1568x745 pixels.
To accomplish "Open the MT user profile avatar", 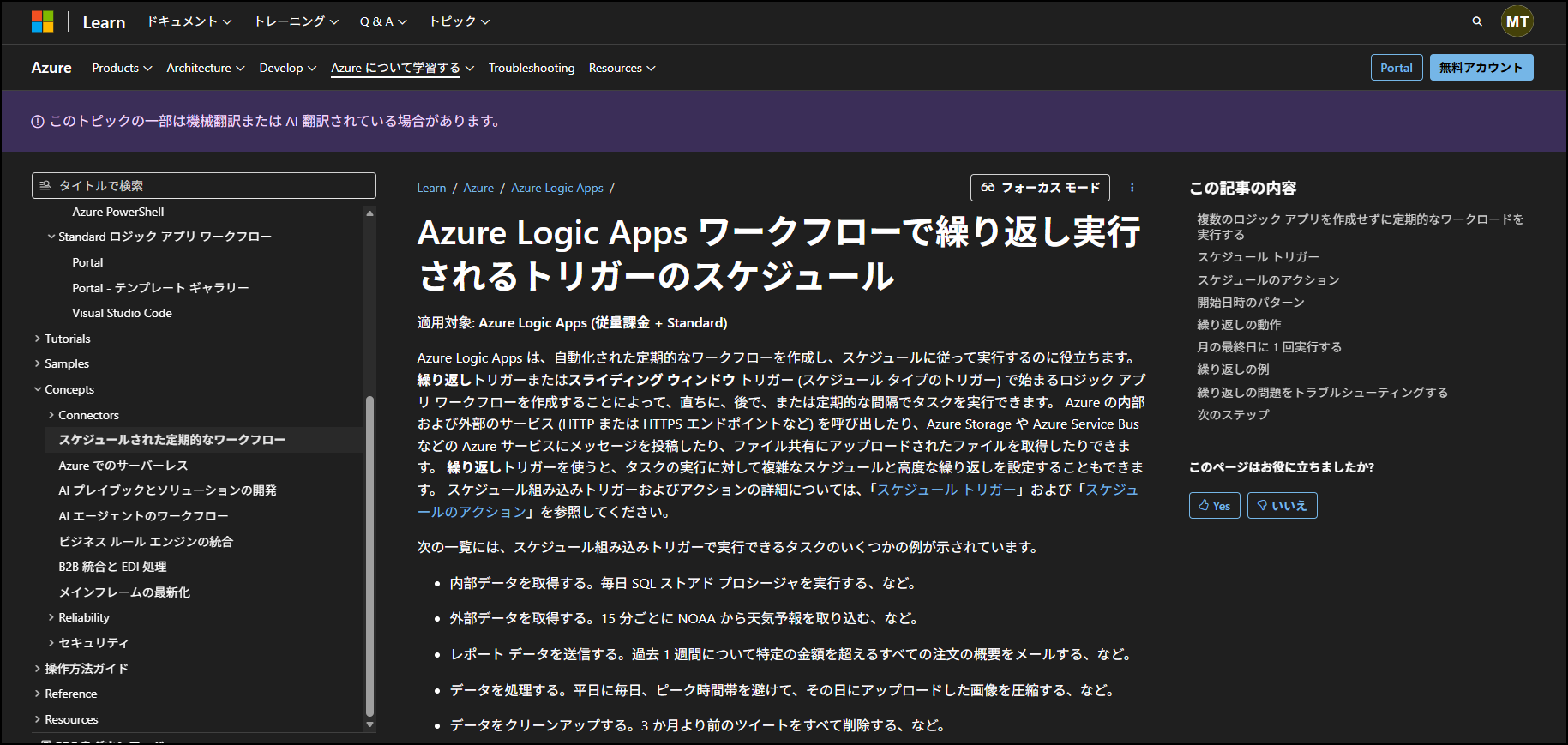I will point(1517,21).
